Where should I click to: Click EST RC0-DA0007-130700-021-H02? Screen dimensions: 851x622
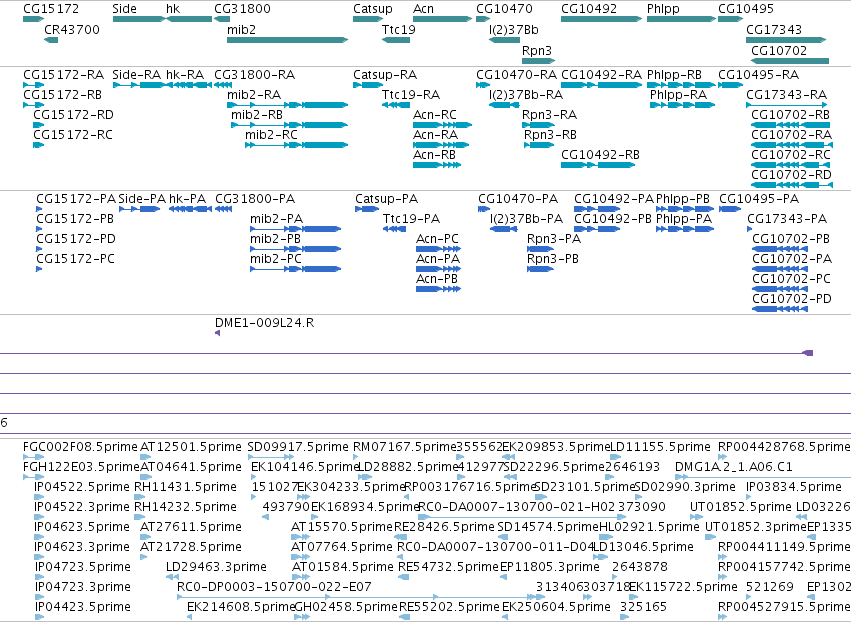pyautogui.click(x=517, y=507)
